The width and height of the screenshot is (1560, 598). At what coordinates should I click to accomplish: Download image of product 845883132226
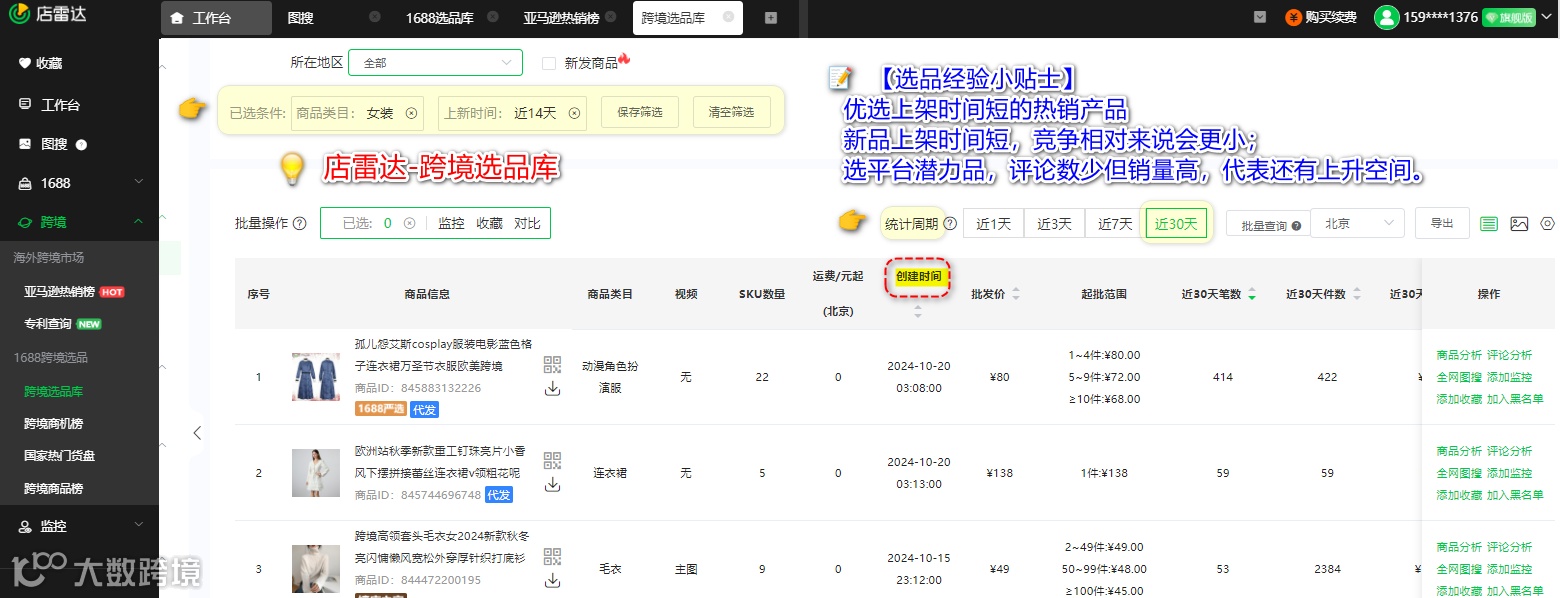552,388
